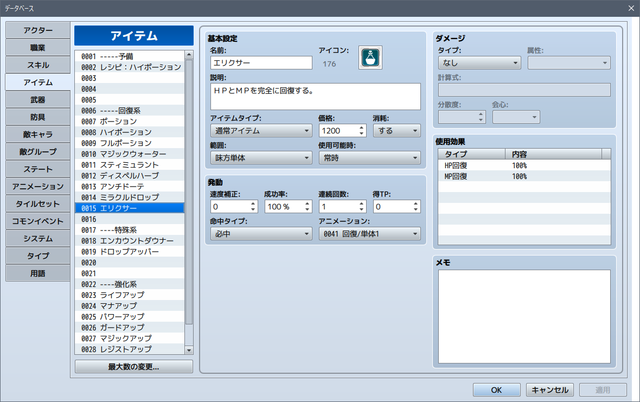
Task: Select item 0018 エンカウントダウナー
Action: [x=130, y=241]
